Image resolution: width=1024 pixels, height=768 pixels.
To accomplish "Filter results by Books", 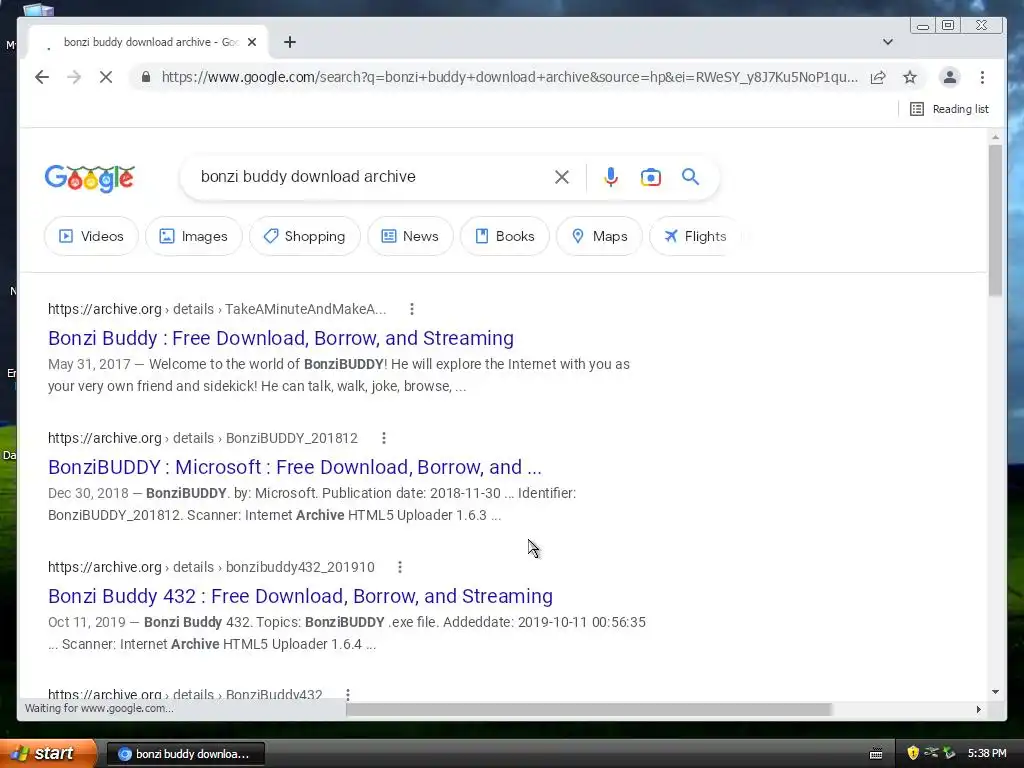I will (505, 236).
